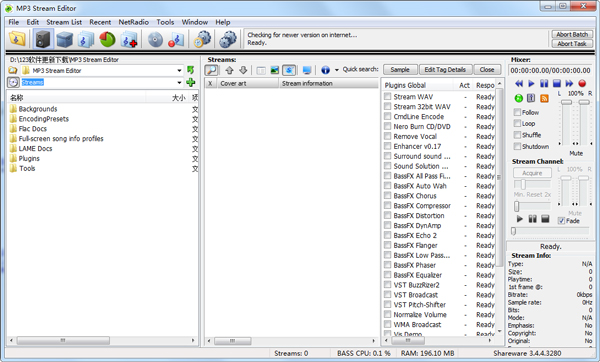Screen dimensions: 600x362
Task: Move stream down with the down arrow
Action: click(243, 70)
